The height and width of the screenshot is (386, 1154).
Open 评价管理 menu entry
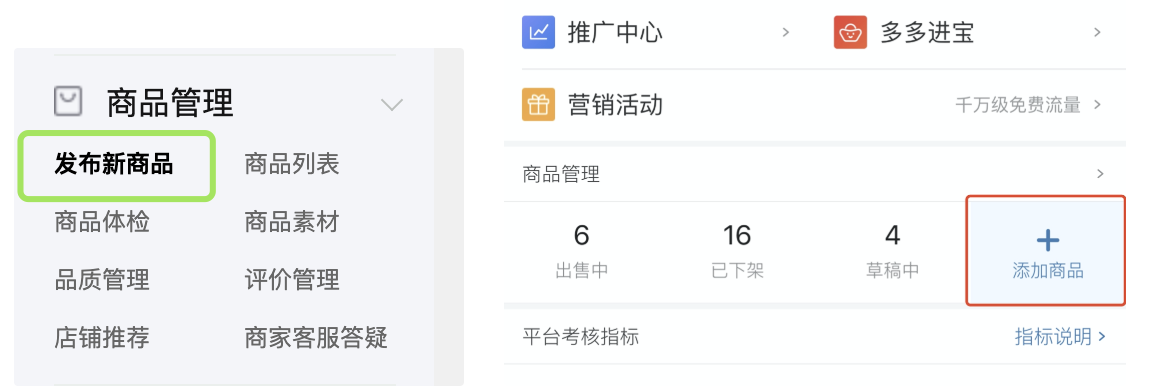click(291, 280)
